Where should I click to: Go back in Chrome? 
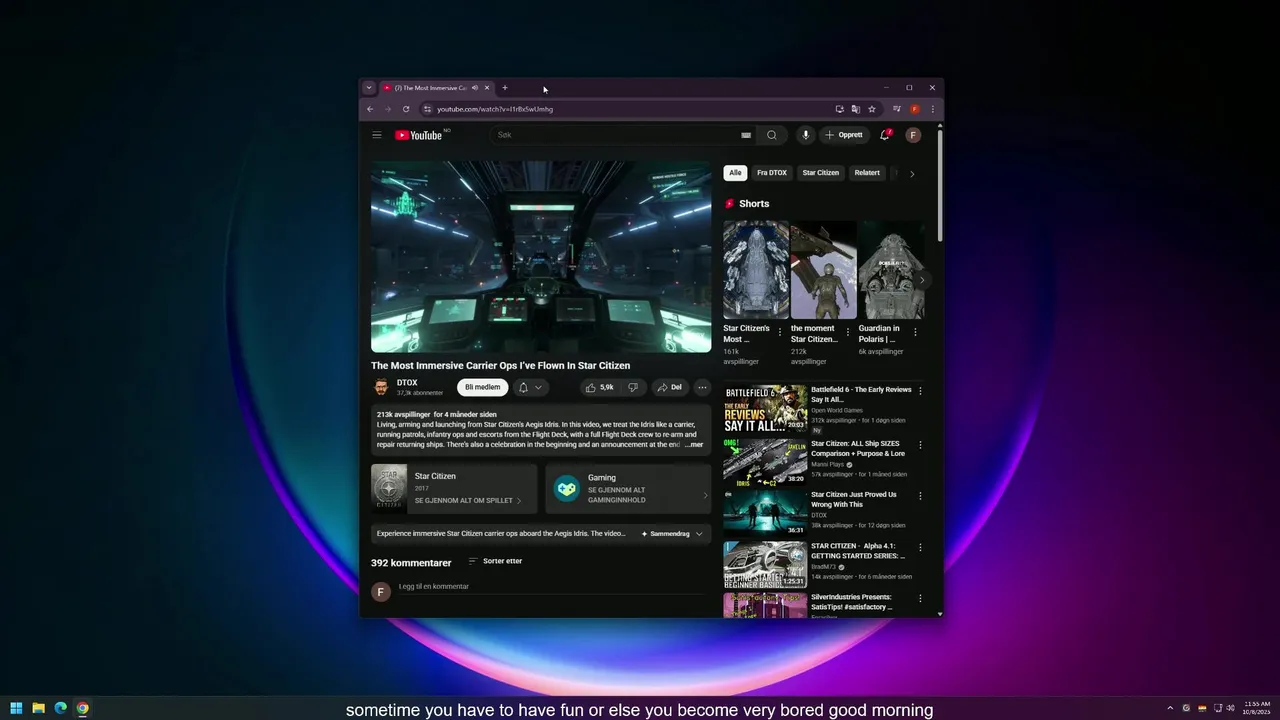pos(370,109)
